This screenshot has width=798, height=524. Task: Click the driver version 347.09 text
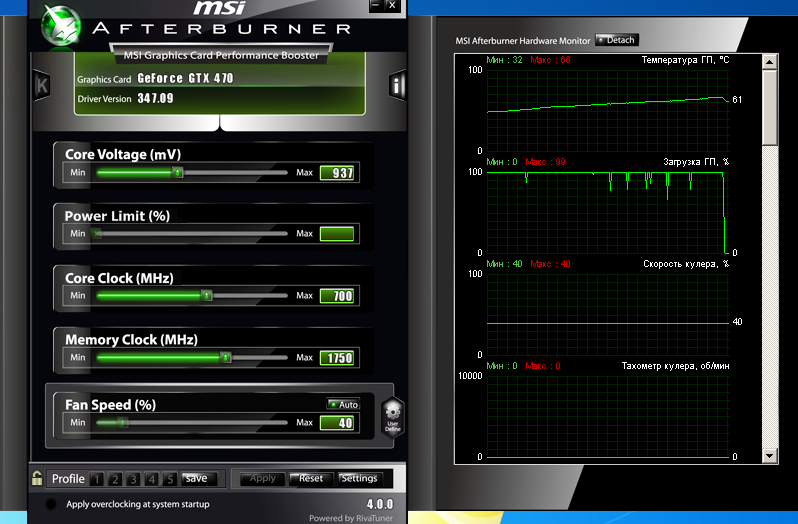click(155, 98)
